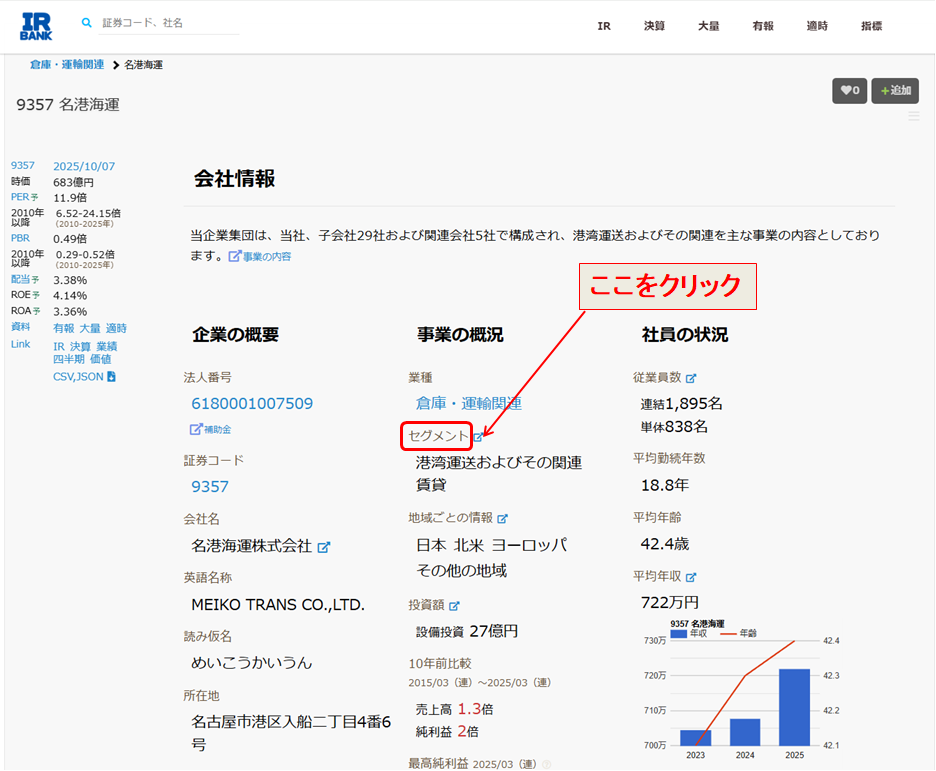The height and width of the screenshot is (771, 936).
Task: Click the 補助金 link under corporate number
Action: (211, 429)
